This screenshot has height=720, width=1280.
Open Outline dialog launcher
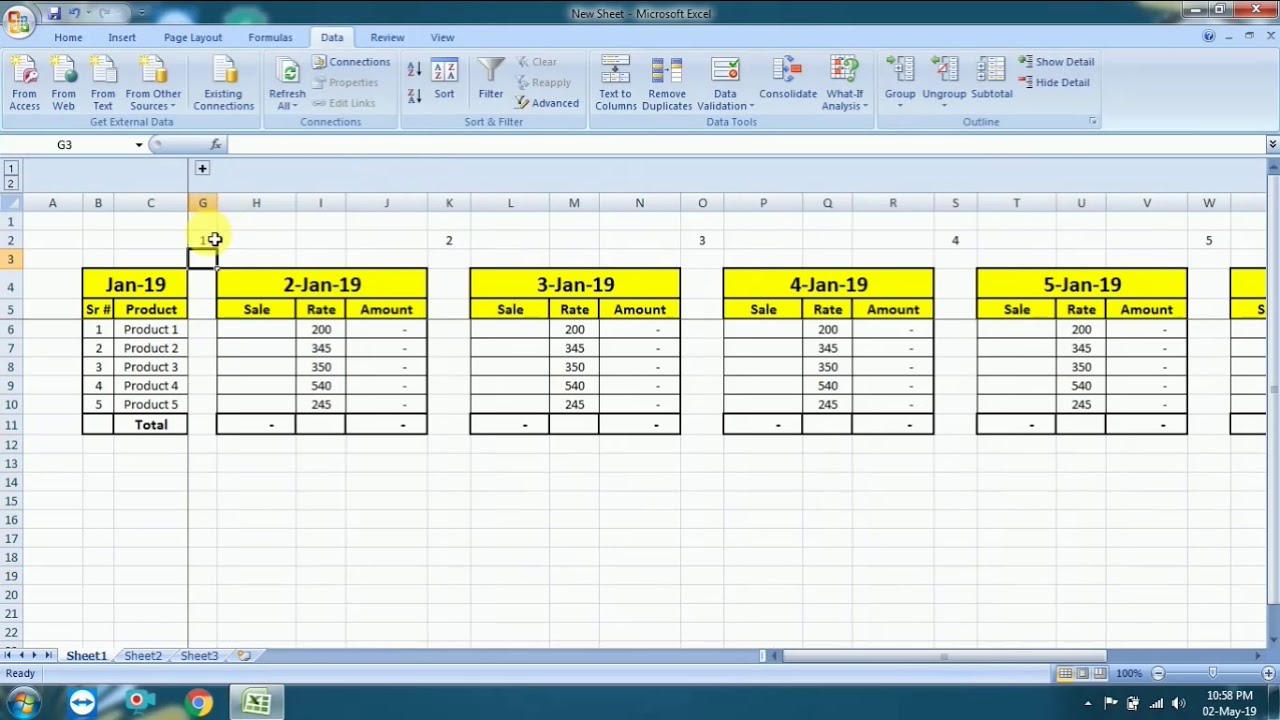tap(1093, 122)
